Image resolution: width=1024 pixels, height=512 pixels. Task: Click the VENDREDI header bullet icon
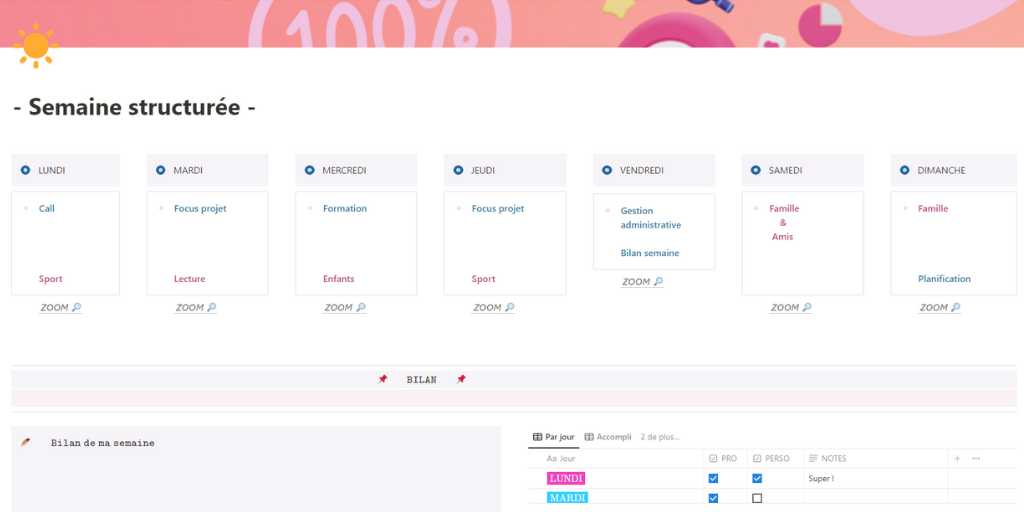[x=607, y=171]
